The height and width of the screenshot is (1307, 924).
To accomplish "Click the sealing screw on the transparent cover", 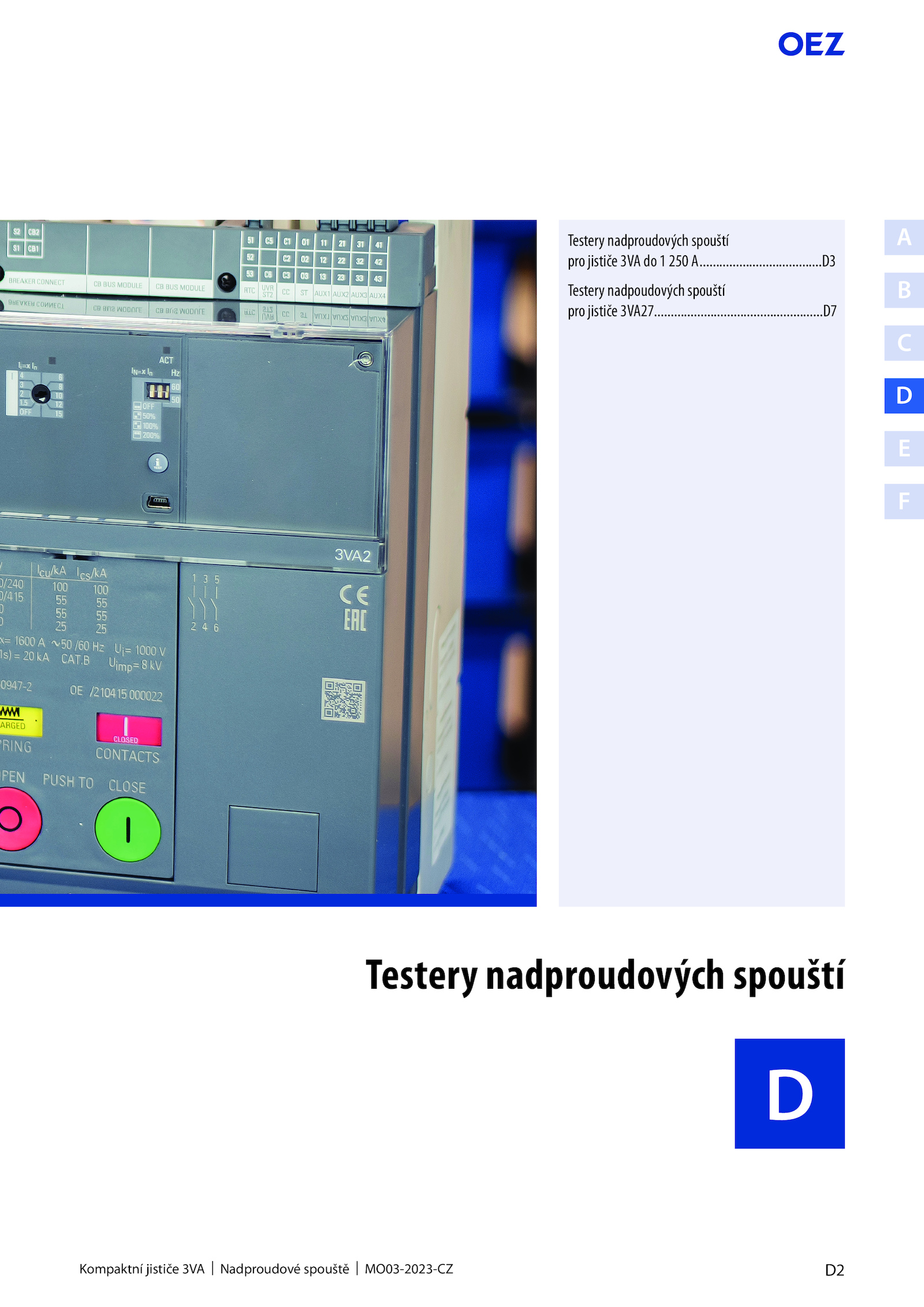I will point(364,360).
